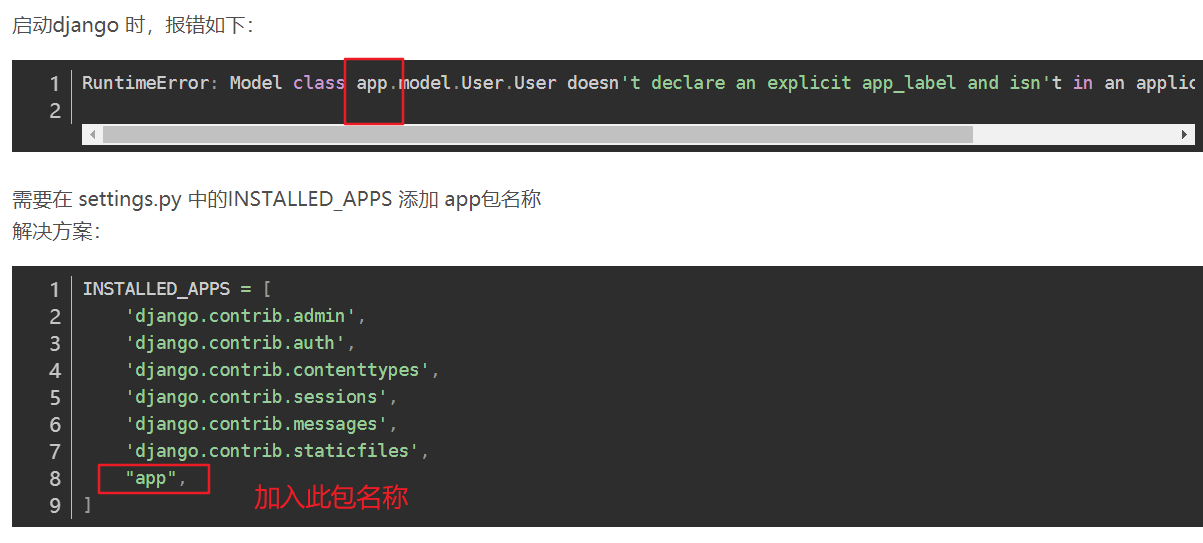The image size is (1203, 543).
Task: Click the 启动django 时 intro sentence
Action: (132, 25)
